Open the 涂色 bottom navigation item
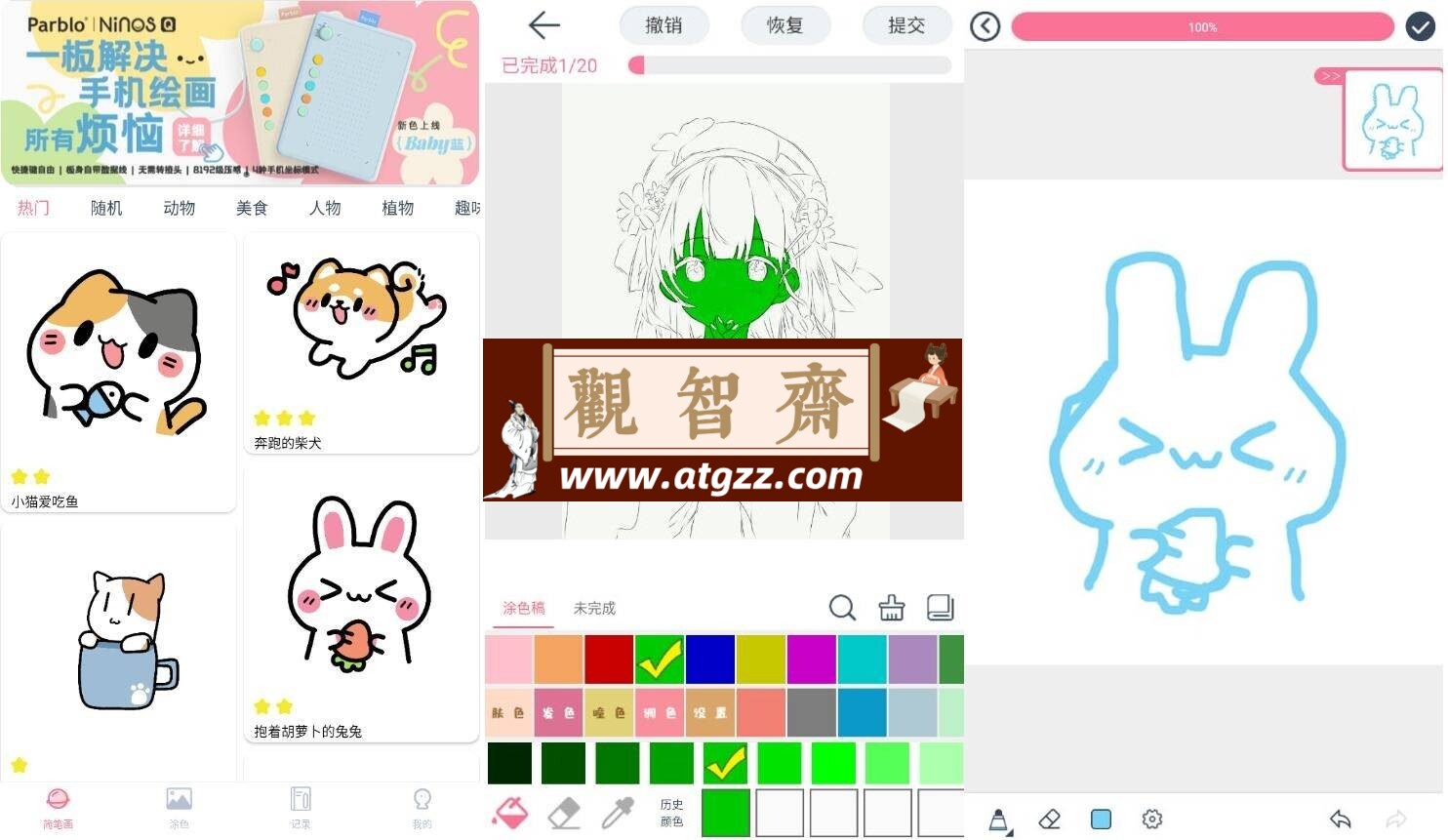This screenshot has width=1448, height=840. click(x=179, y=809)
